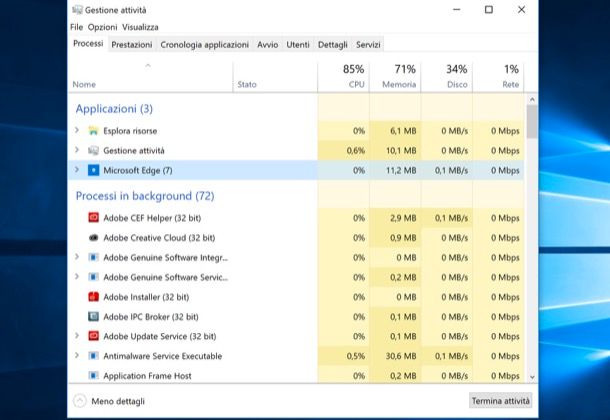
Task: Sort by the Nome column header
Action: [x=151, y=77]
